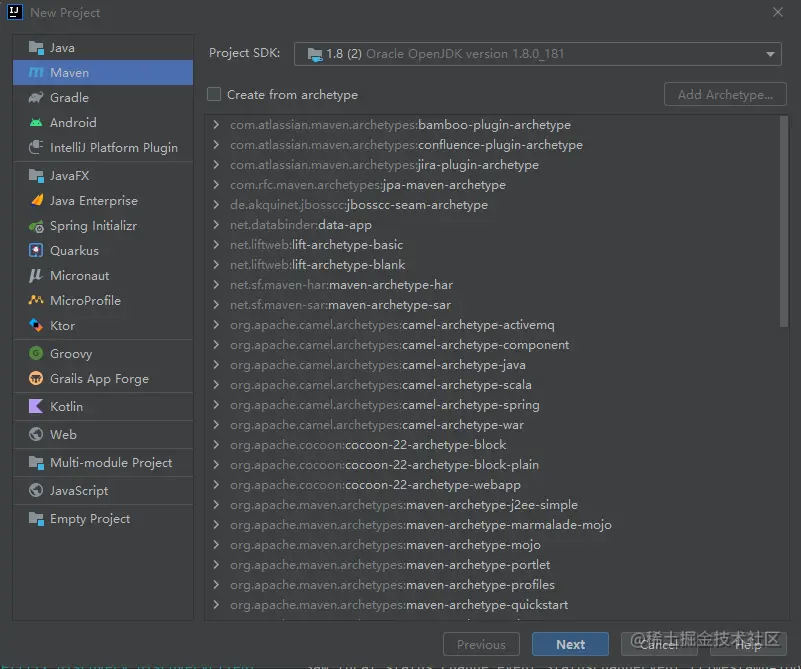Click the Android robot icon

[x=36, y=123]
